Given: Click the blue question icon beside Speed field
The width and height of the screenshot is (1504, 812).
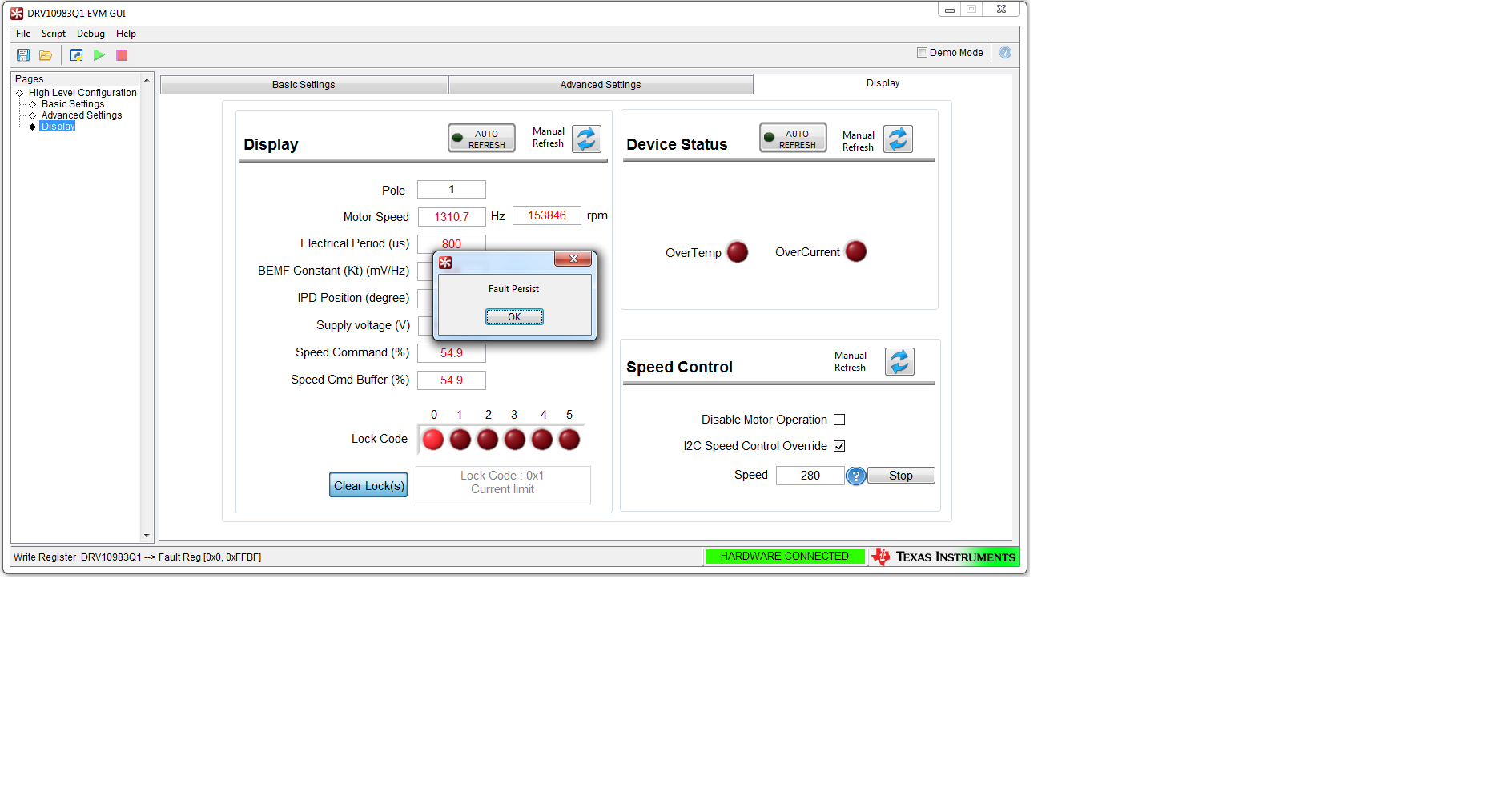Looking at the screenshot, I should (856, 476).
